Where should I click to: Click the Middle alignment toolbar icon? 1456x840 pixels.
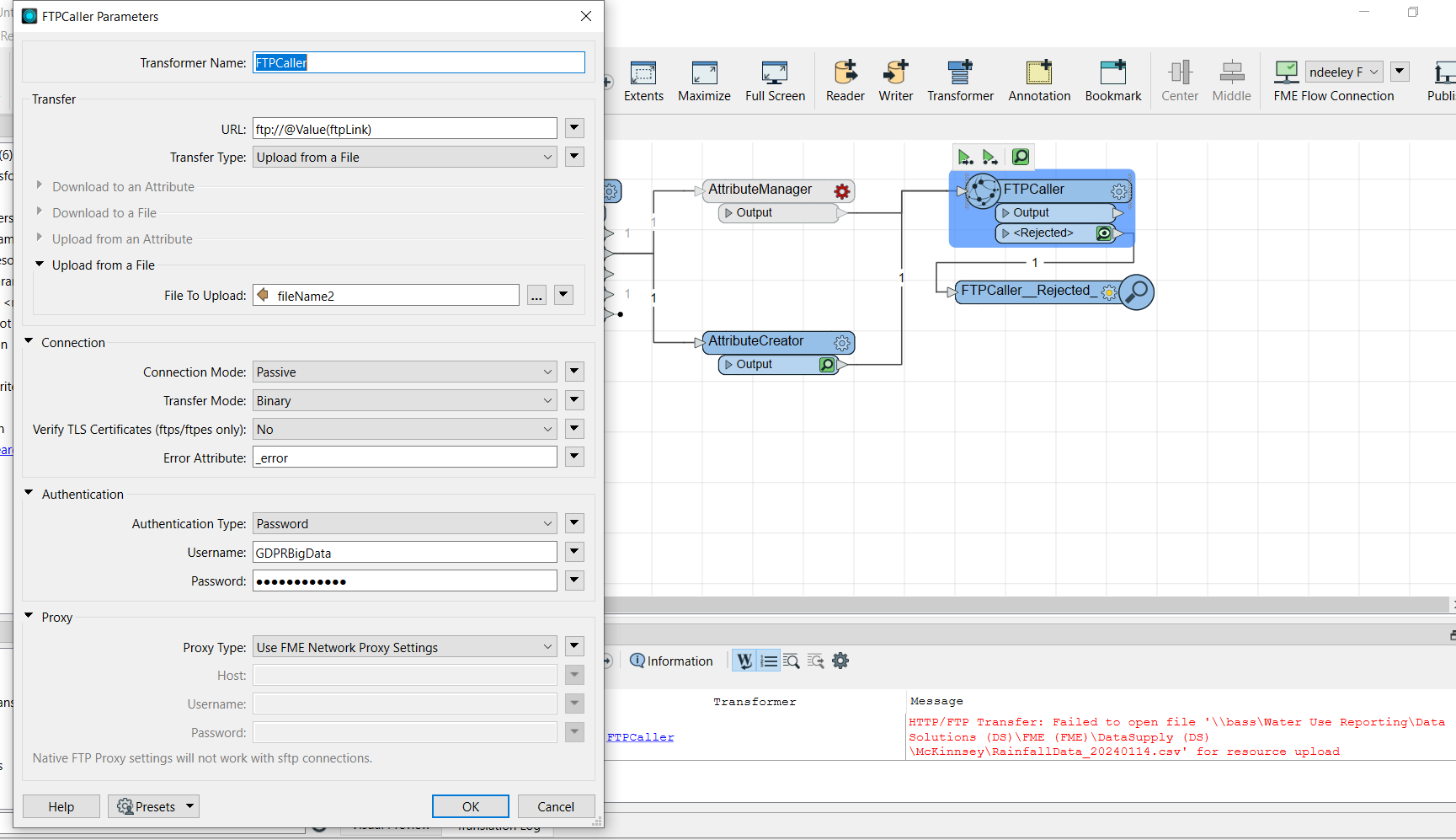(1231, 81)
